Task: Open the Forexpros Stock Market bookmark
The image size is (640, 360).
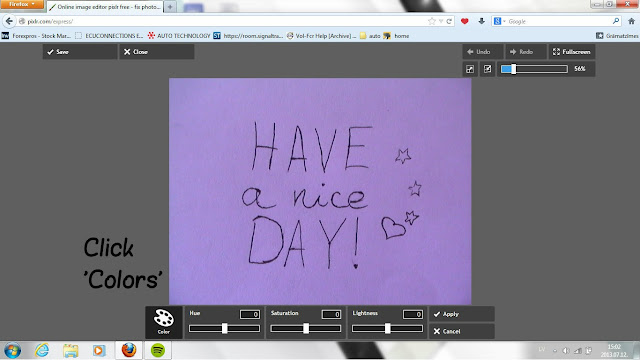Action: [x=36, y=36]
